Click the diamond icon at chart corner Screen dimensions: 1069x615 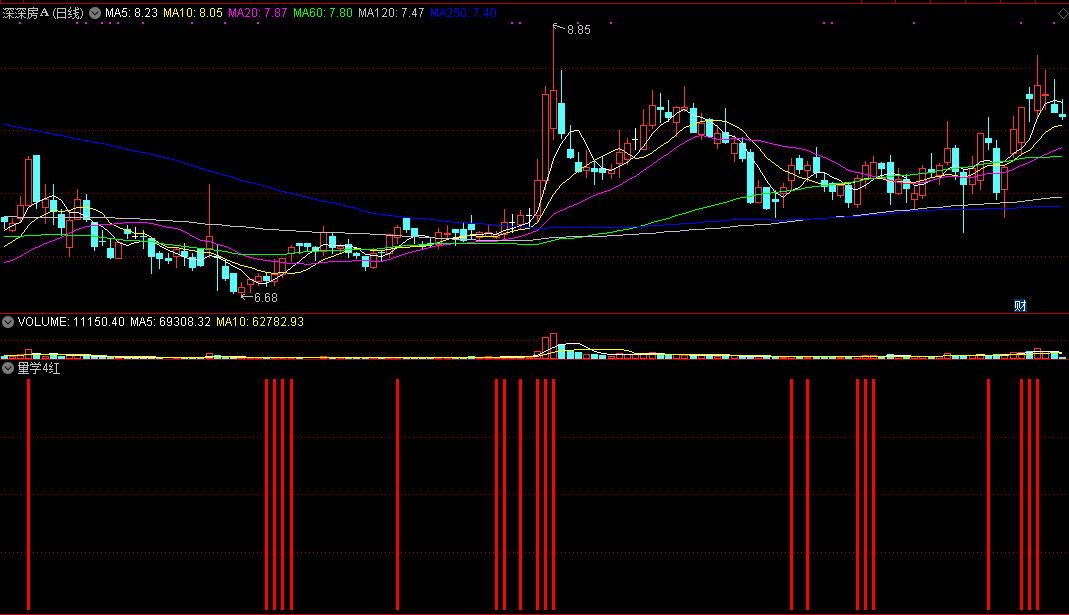(1062, 13)
